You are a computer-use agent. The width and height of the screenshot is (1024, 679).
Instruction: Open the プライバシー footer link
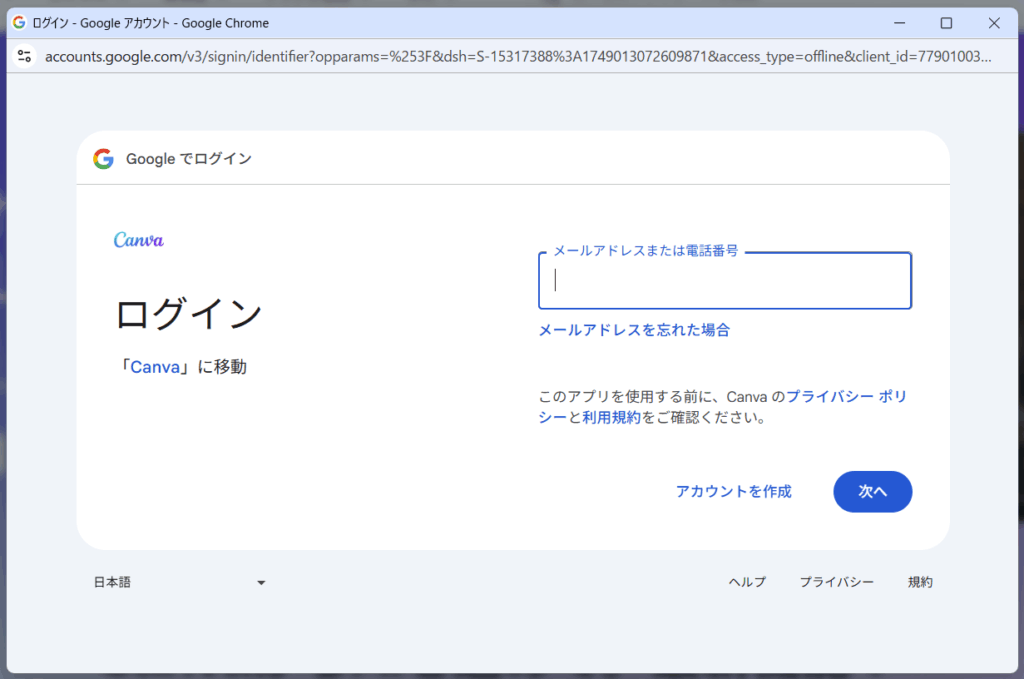pyautogui.click(x=837, y=582)
